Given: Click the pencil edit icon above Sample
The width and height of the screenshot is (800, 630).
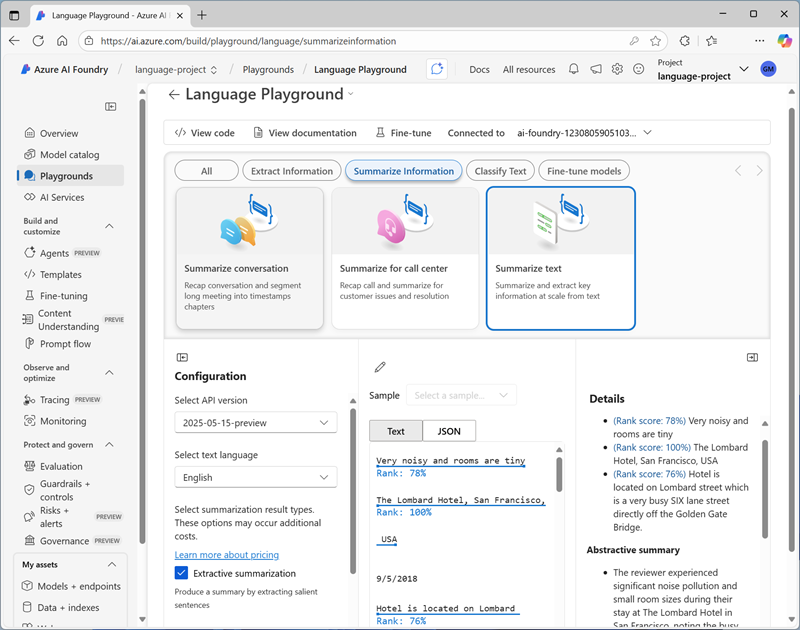Looking at the screenshot, I should point(380,367).
